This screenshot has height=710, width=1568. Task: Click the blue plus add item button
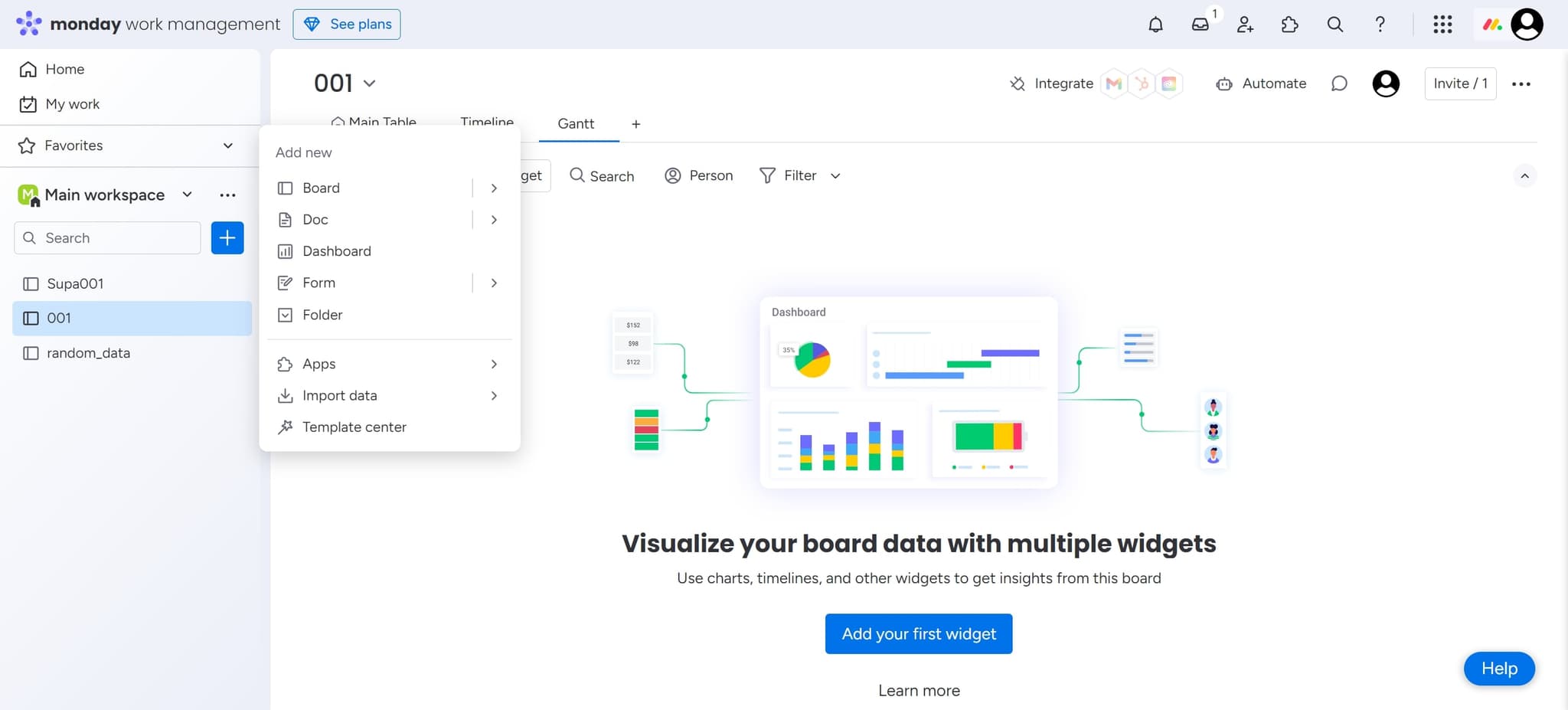coord(227,238)
